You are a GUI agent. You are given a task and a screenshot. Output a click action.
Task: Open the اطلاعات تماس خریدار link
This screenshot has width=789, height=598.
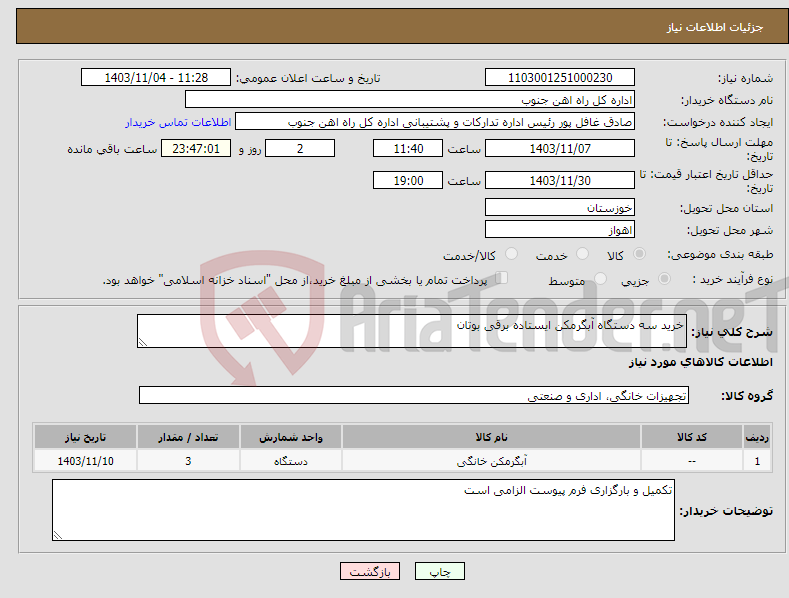178,122
